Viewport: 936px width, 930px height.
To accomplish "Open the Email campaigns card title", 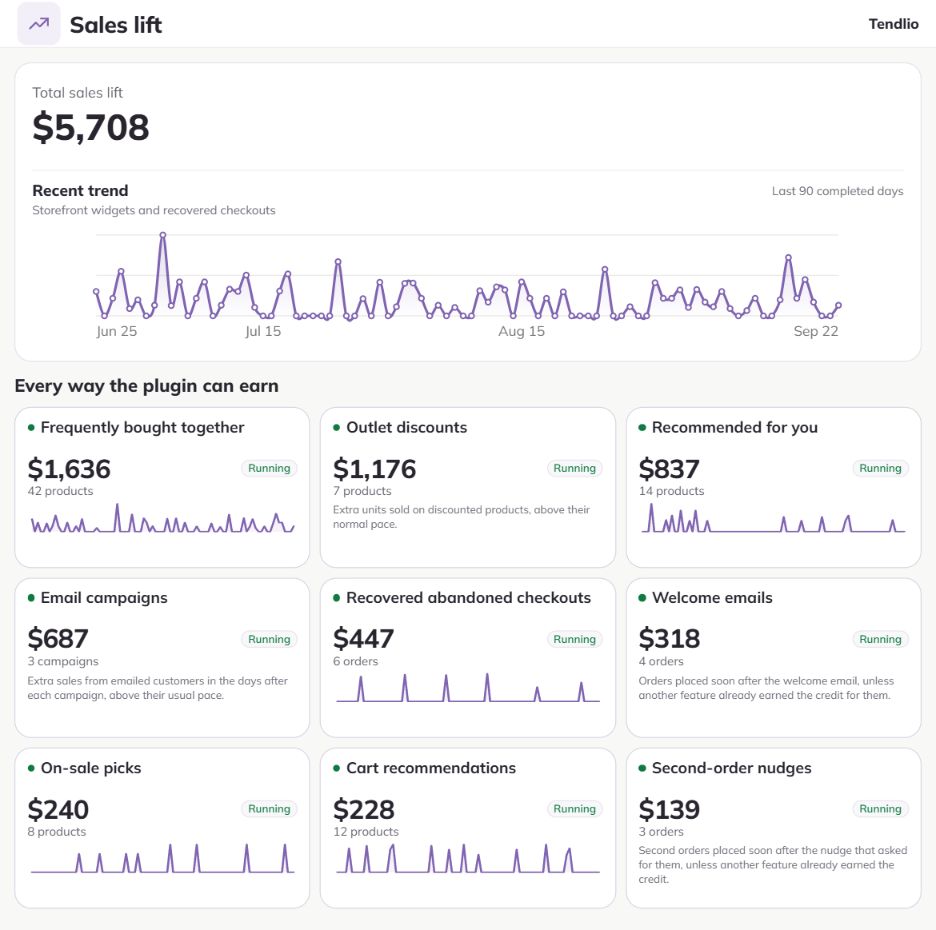I will tap(104, 598).
